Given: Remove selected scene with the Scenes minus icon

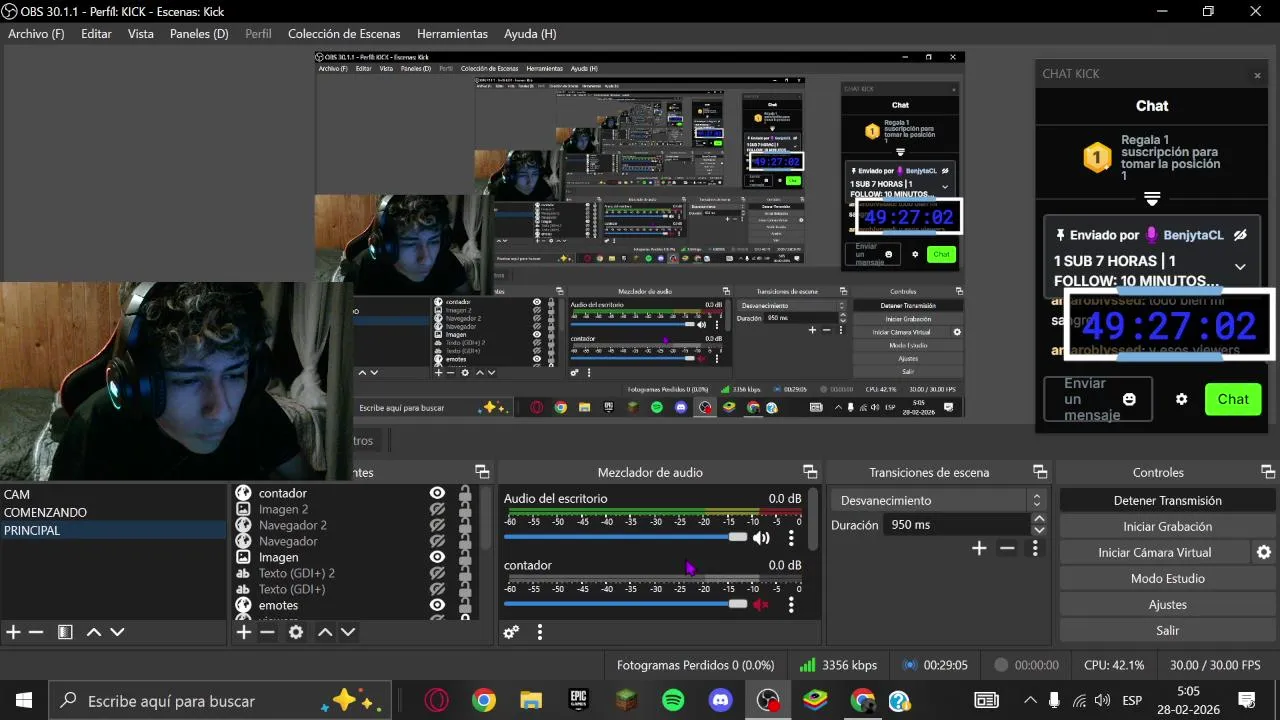Looking at the screenshot, I should [36, 632].
